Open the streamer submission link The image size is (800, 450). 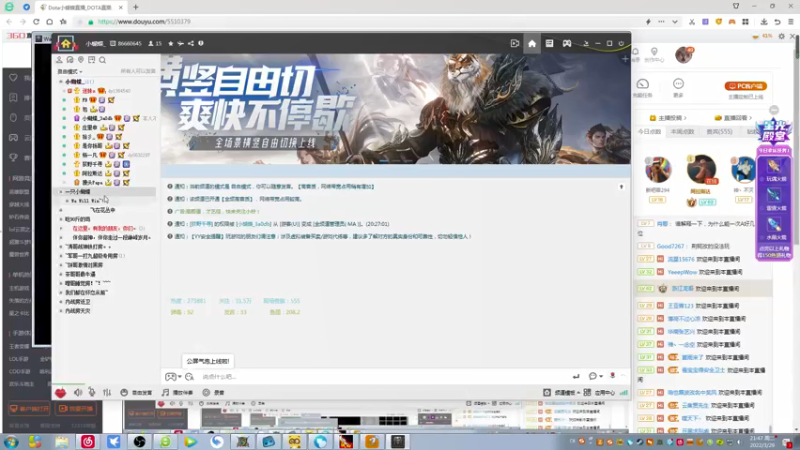click(x=668, y=118)
